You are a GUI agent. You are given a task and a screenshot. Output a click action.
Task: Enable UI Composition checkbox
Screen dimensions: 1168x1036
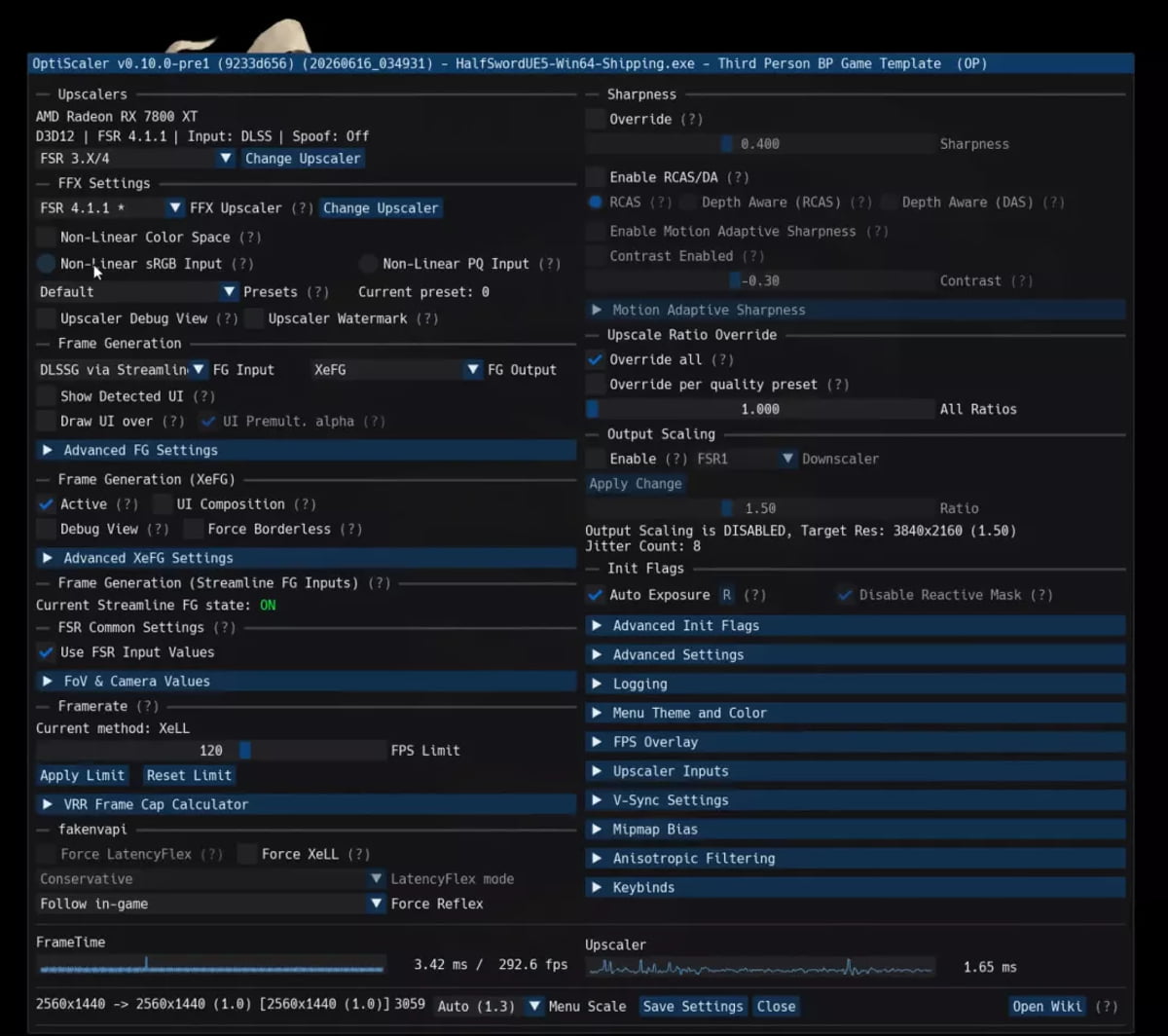[163, 503]
